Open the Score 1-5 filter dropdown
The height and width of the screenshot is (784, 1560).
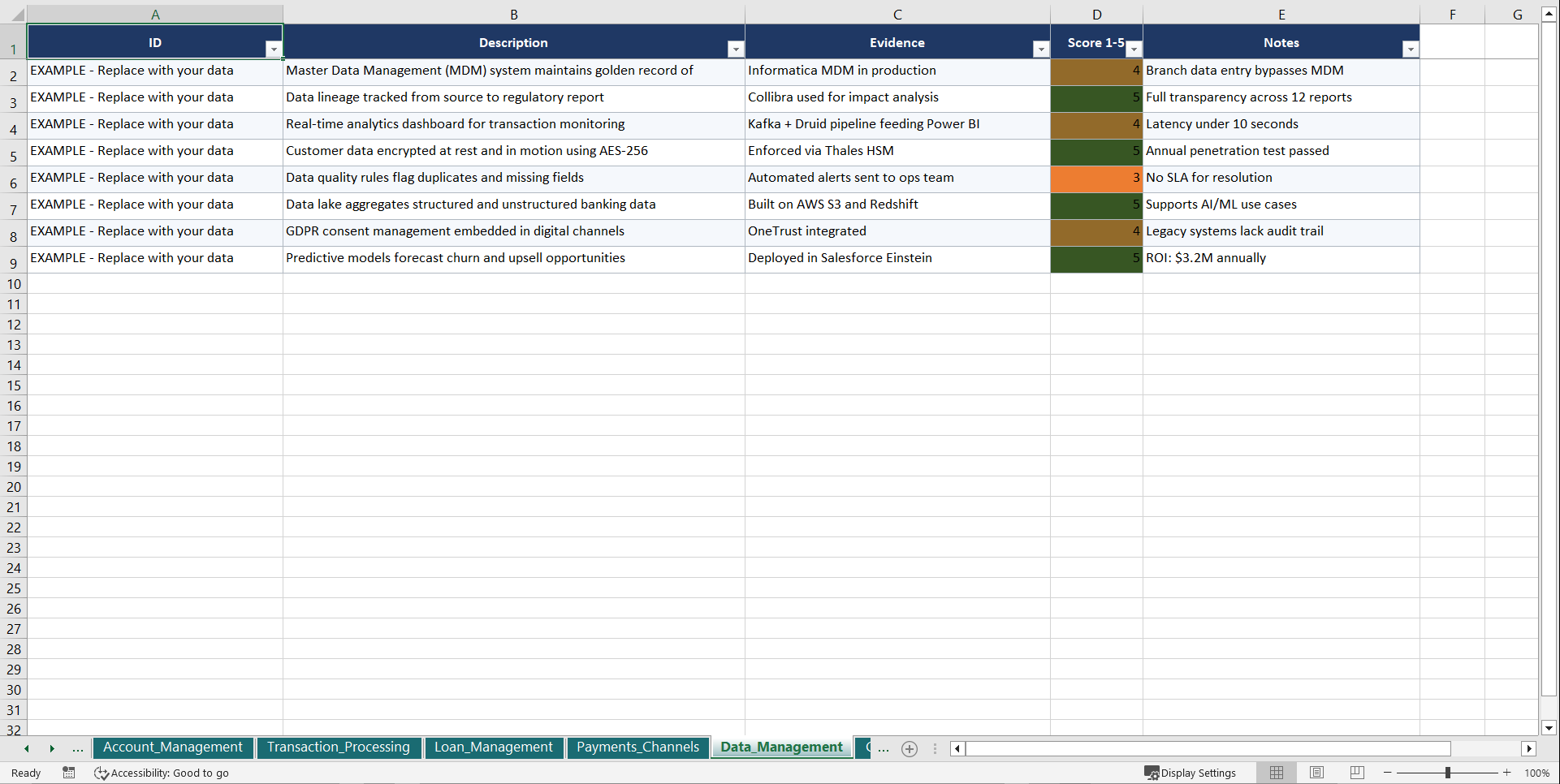pyautogui.click(x=1134, y=49)
